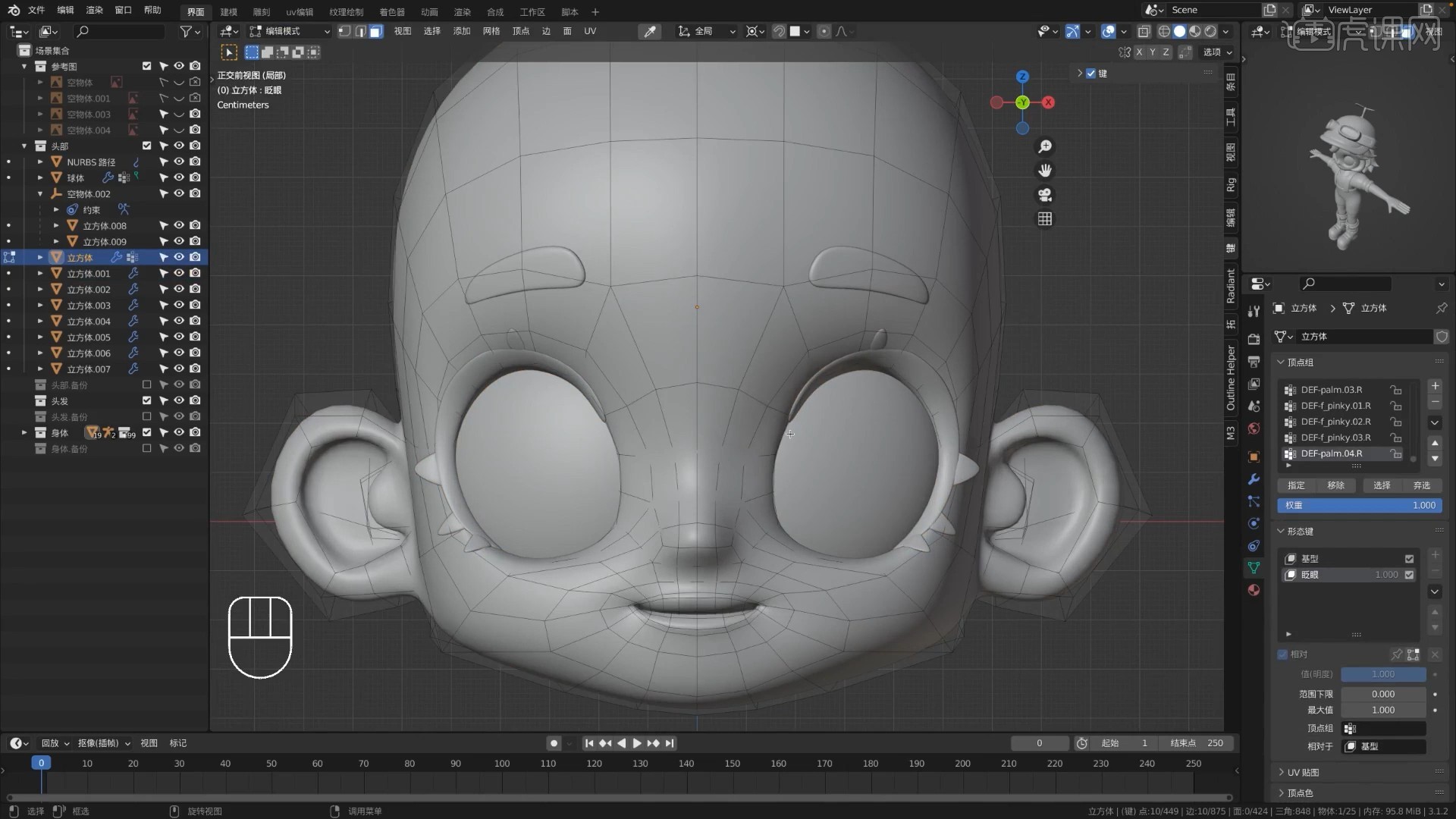Expand the 身体 collection
This screenshot has width=1456, height=819.
[x=24, y=432]
